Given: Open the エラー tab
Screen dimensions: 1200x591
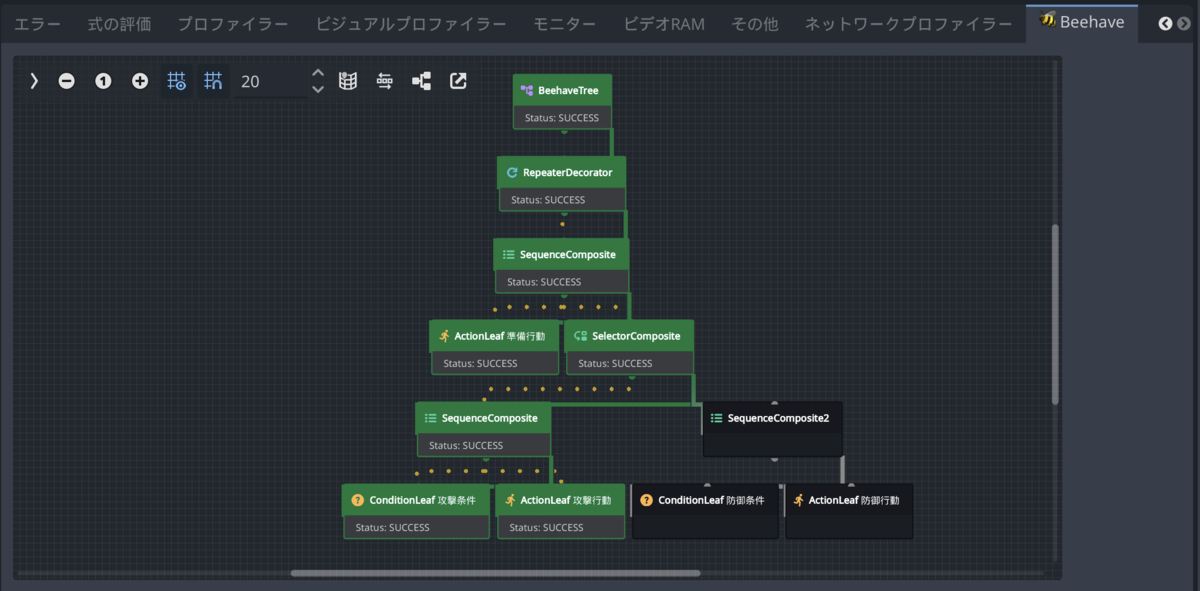Looking at the screenshot, I should [x=37, y=23].
